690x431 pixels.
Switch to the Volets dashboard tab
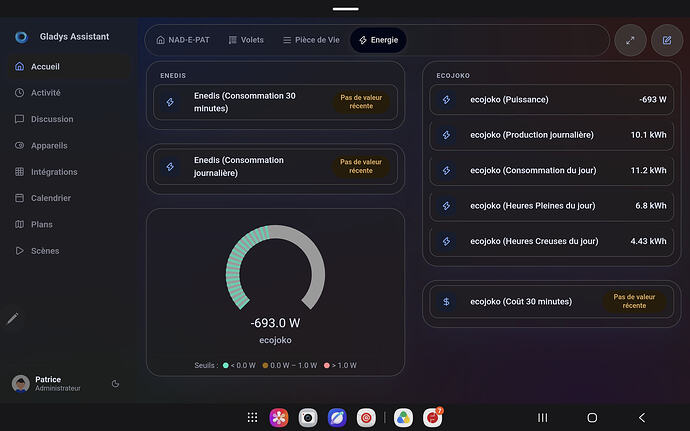(x=246, y=40)
